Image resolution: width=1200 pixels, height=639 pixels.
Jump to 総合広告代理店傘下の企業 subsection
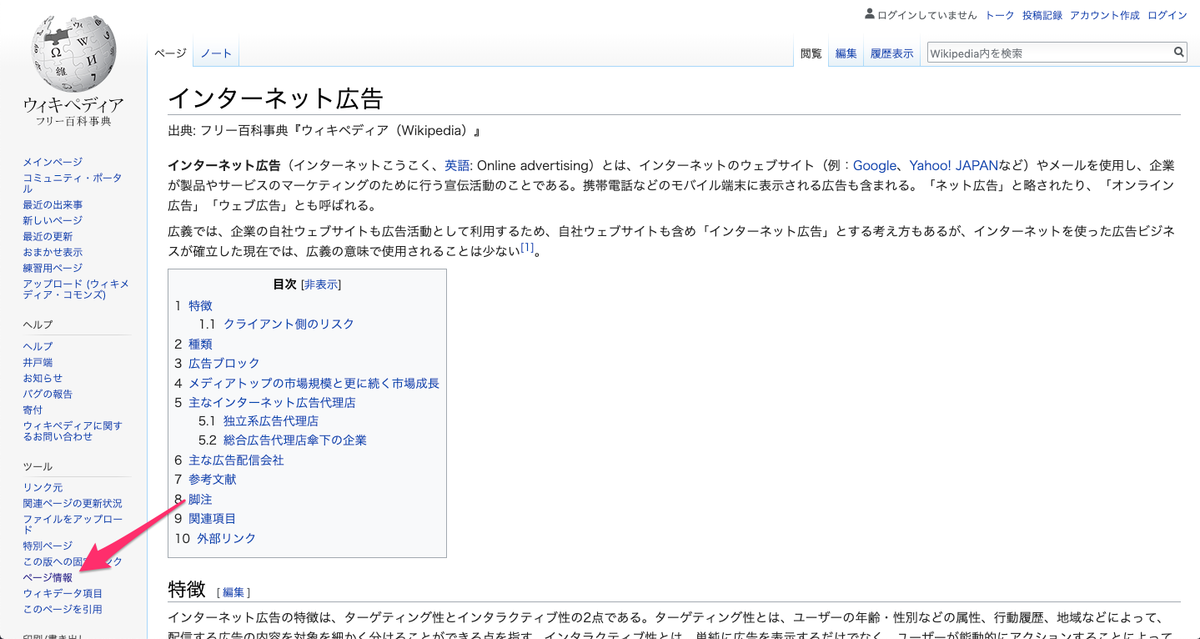coord(295,440)
